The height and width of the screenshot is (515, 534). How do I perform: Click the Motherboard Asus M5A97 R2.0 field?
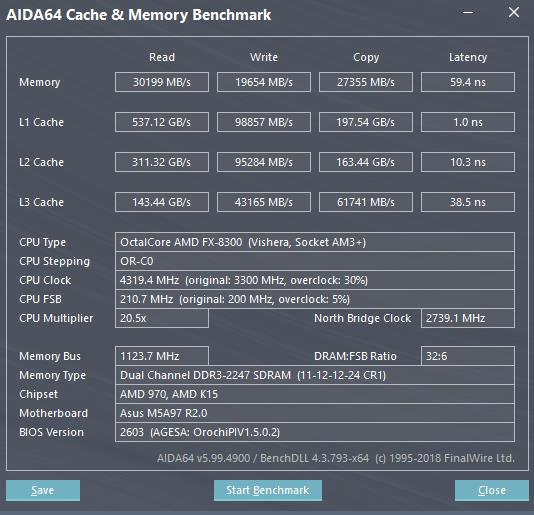coord(315,413)
